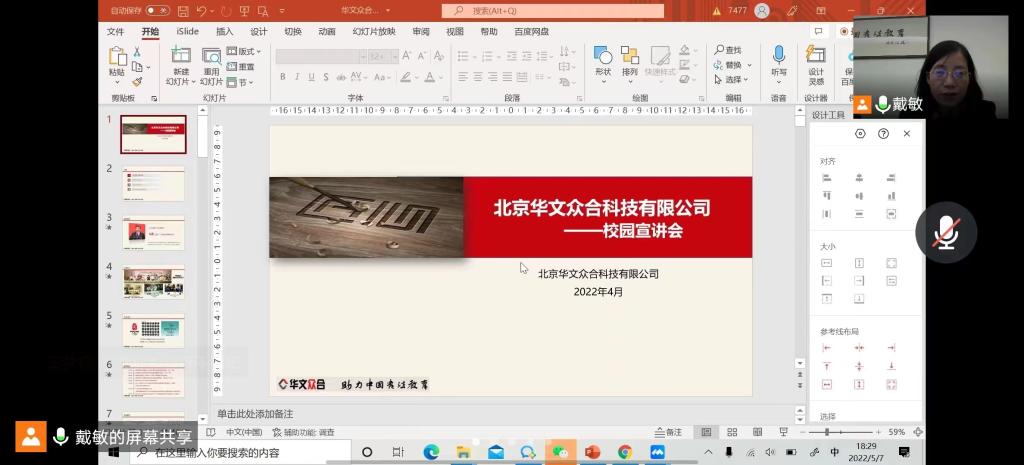The width and height of the screenshot is (1024, 465).
Task: Click the Format Painter brush icon
Action: point(137,82)
